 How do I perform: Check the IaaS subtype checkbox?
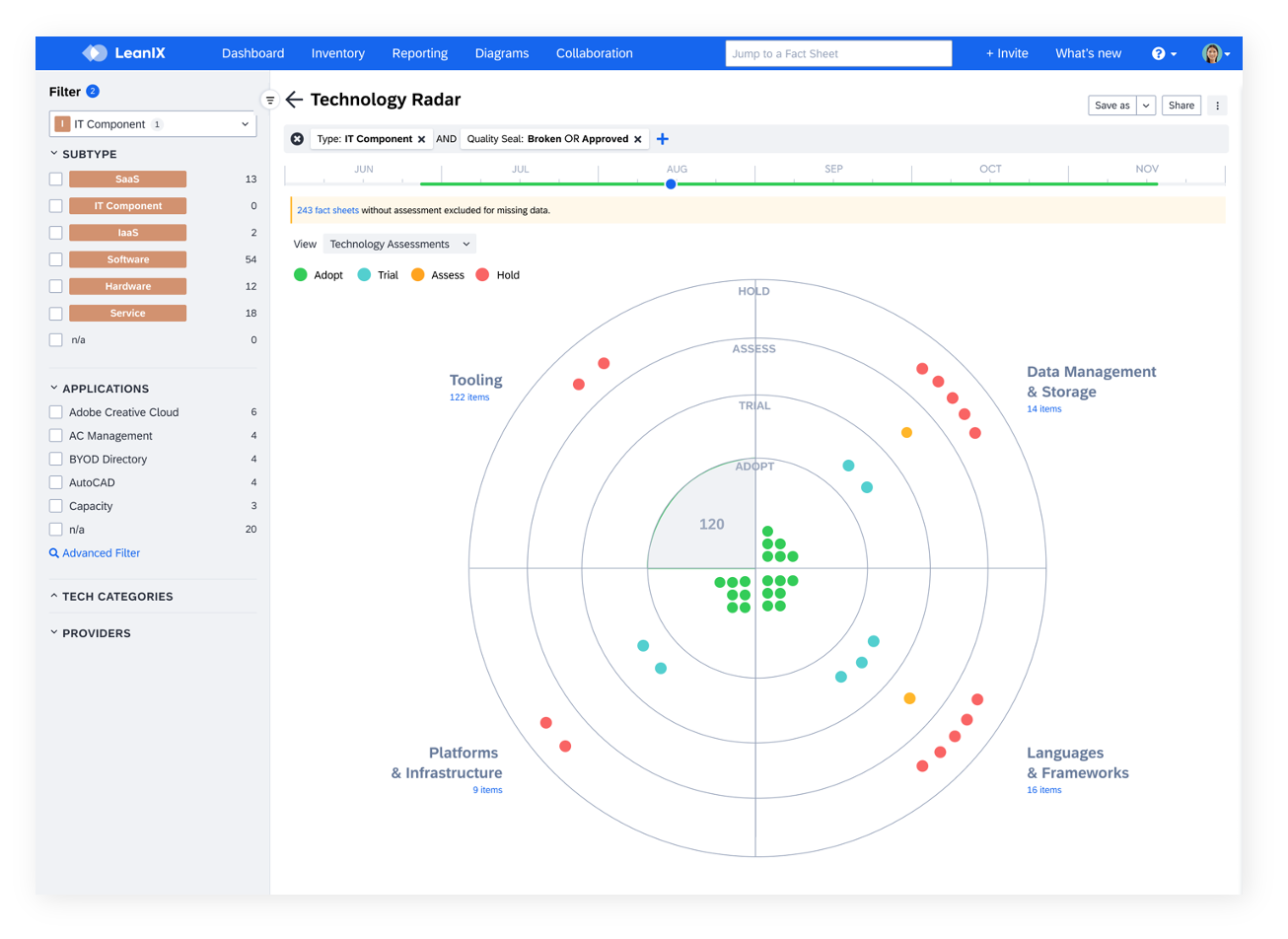pyautogui.click(x=56, y=233)
